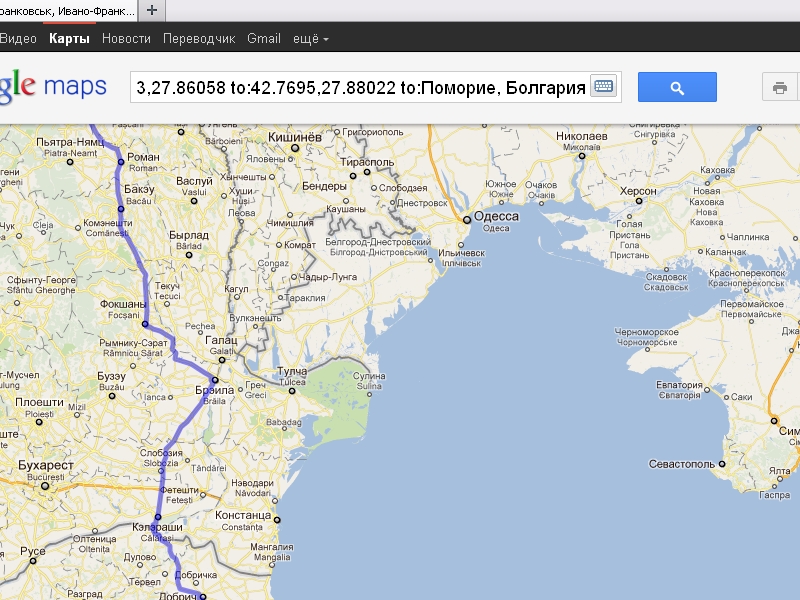Select the Ивано-Франковськ browser tab
Screen dimensions: 800x600
pos(68,10)
